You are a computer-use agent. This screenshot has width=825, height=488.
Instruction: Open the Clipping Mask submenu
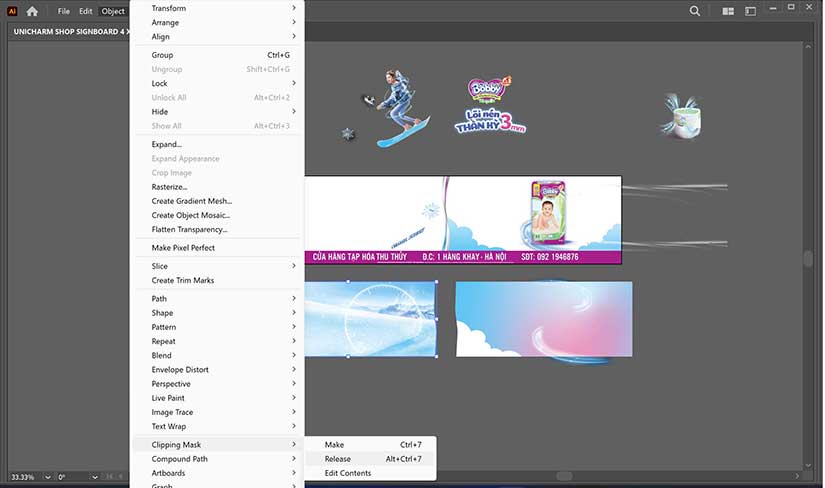coord(217,445)
